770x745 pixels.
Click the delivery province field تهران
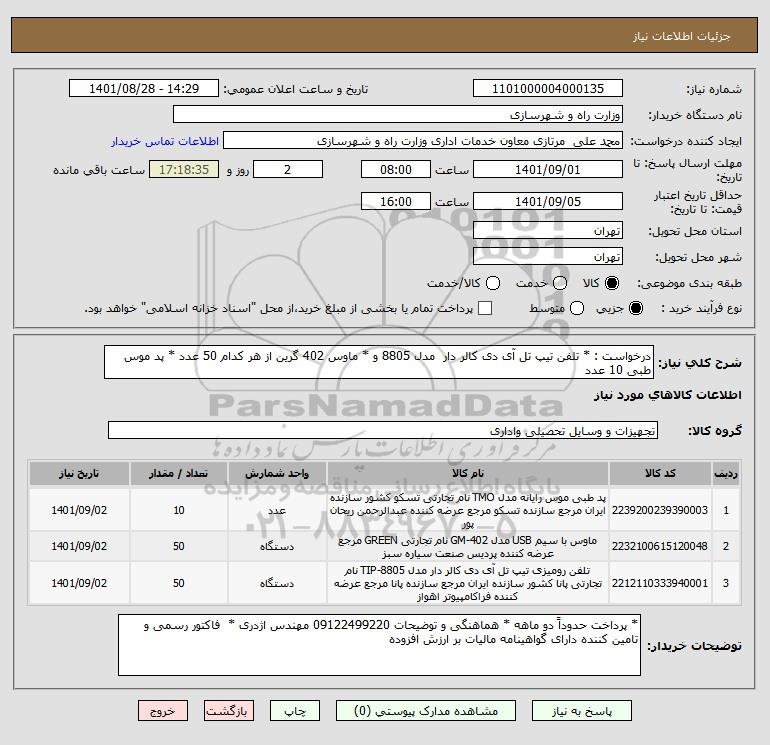coord(548,230)
